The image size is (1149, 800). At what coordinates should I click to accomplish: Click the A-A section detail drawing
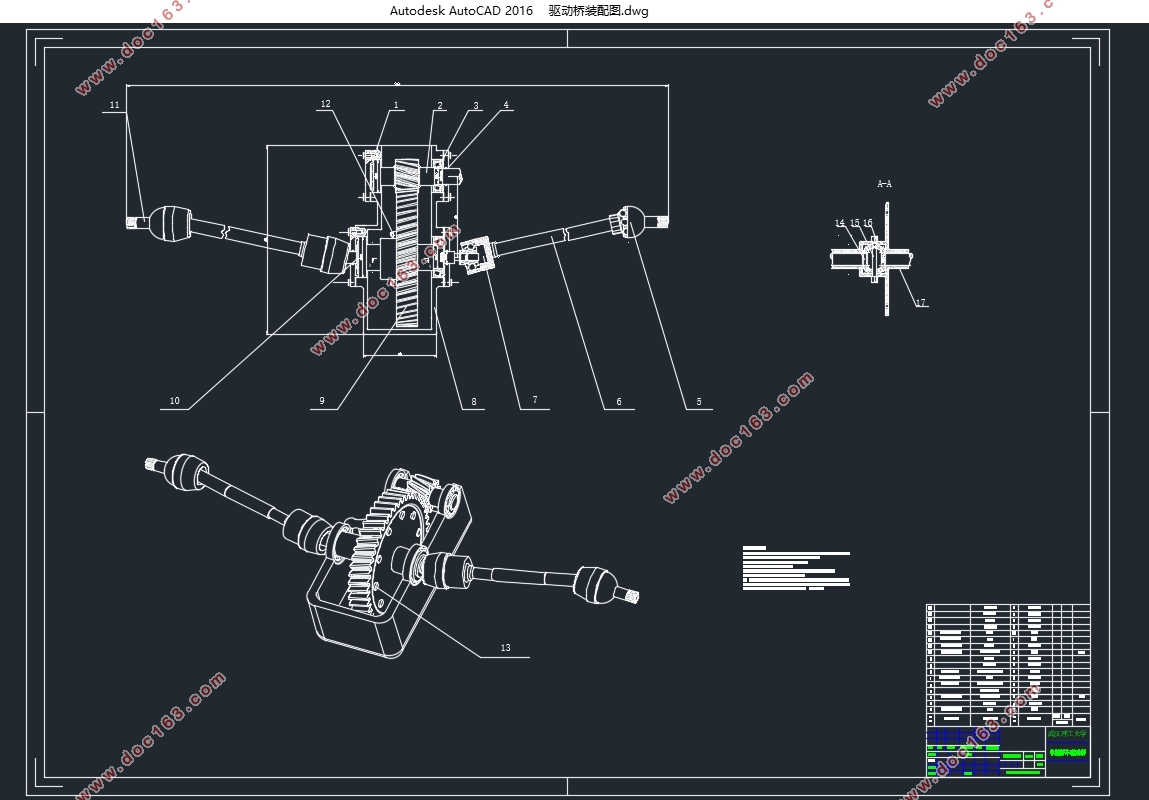[x=872, y=259]
